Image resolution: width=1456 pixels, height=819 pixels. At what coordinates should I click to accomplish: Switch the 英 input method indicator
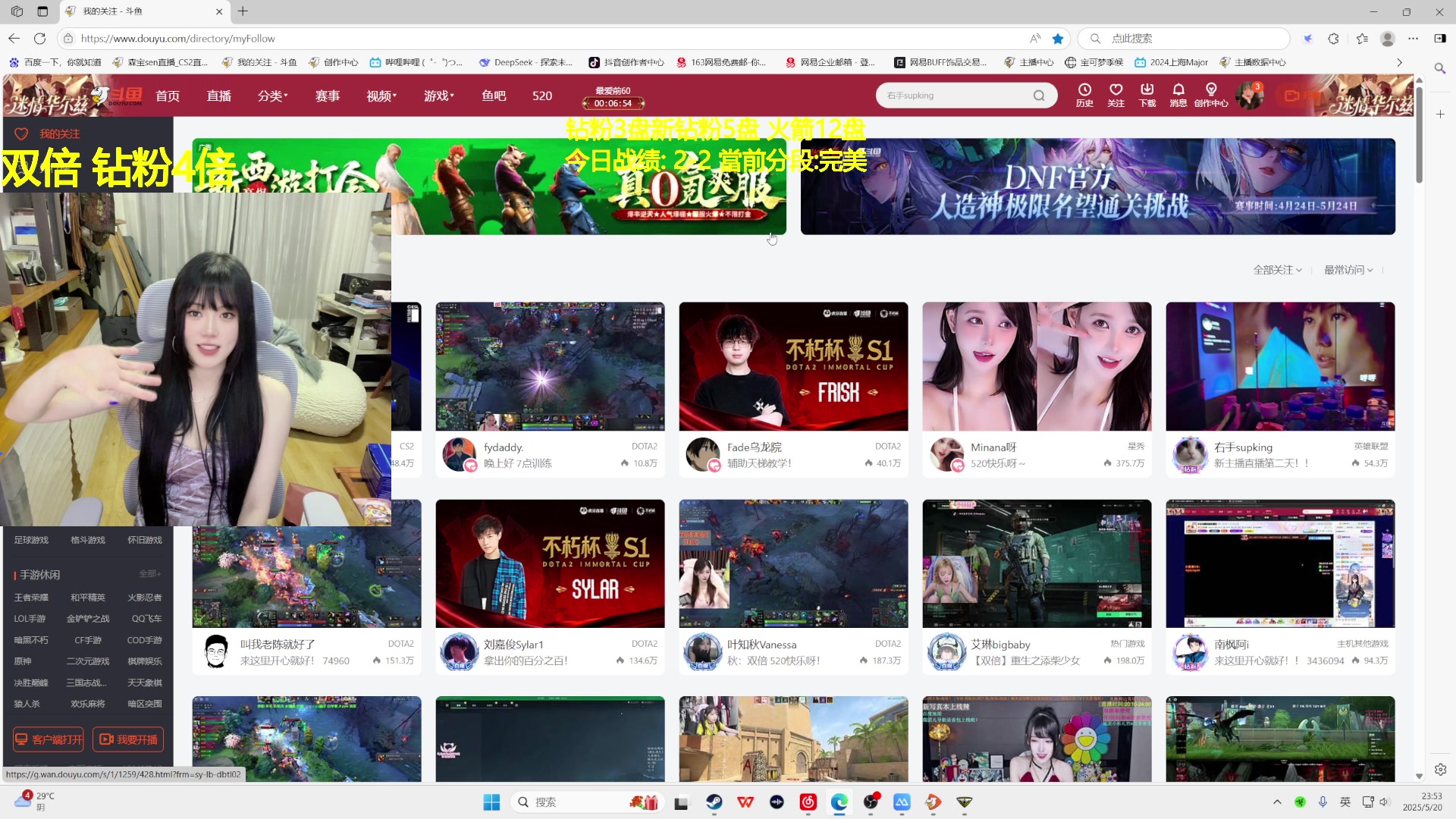pyautogui.click(x=1345, y=802)
